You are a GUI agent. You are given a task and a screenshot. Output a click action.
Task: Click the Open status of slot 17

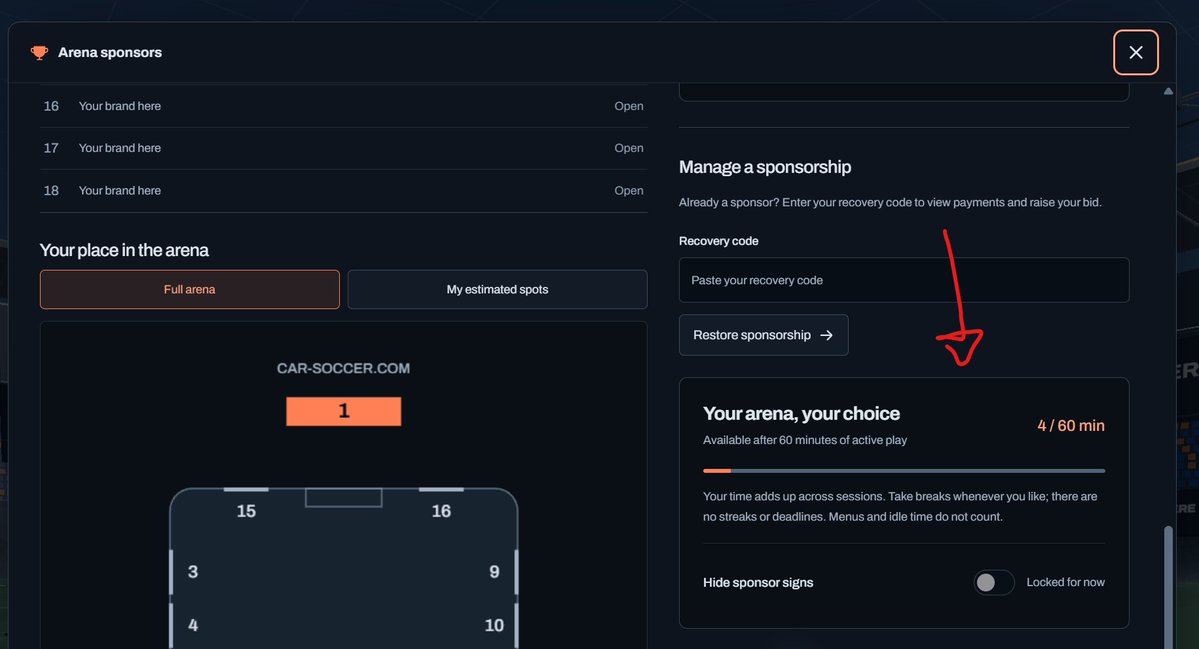pos(629,148)
